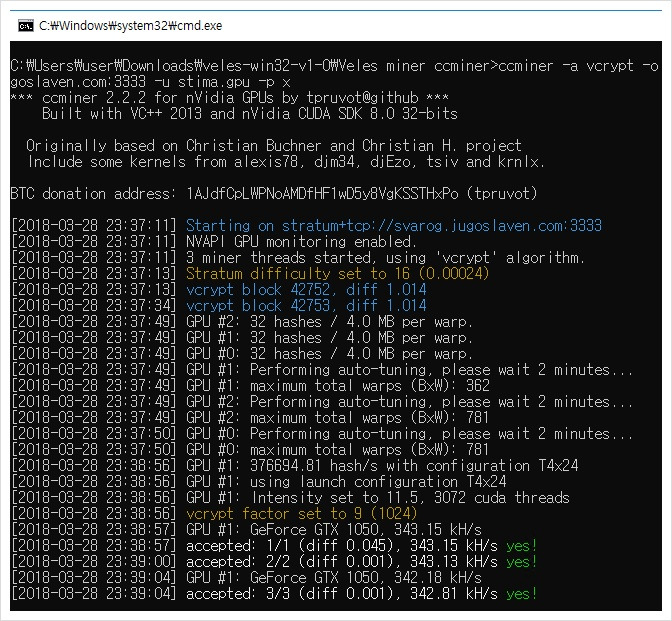Click 'GeForce GTX 1050, 343.15 kH/s' line
The width and height of the screenshot is (672, 621).
(246, 530)
